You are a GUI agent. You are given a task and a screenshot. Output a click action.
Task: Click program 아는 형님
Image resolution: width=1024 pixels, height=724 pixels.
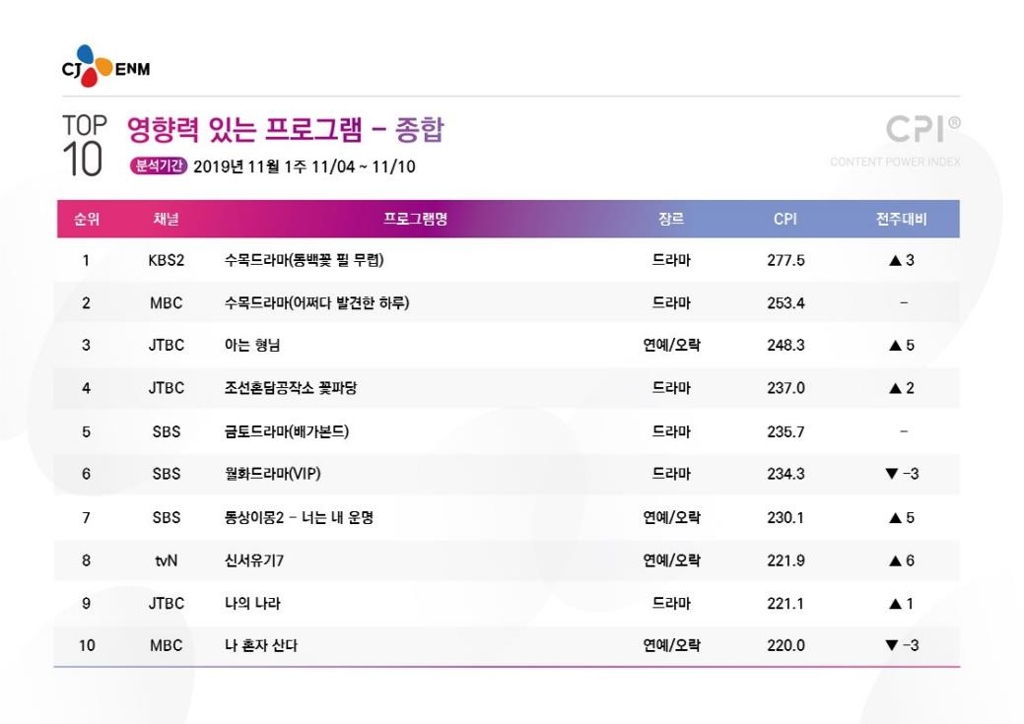pos(252,345)
